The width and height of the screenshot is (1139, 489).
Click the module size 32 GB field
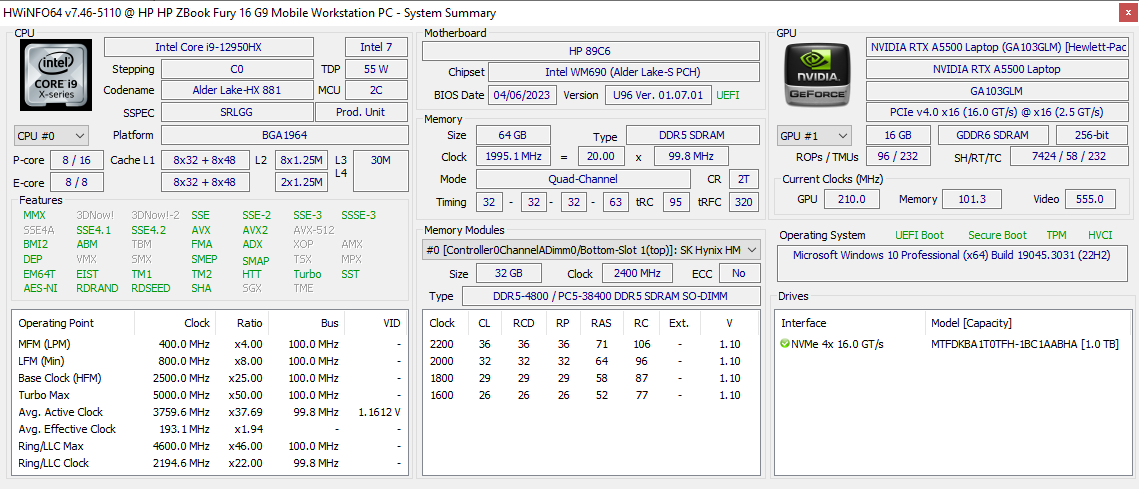[x=509, y=273]
